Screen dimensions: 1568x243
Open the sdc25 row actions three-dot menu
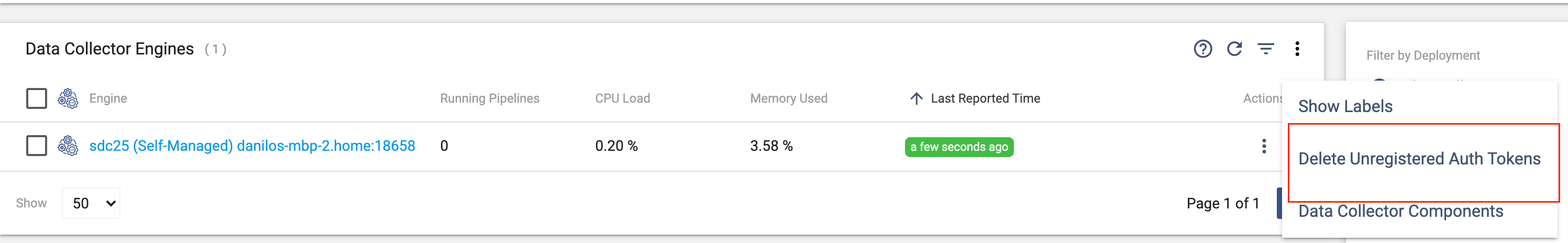point(1264,146)
